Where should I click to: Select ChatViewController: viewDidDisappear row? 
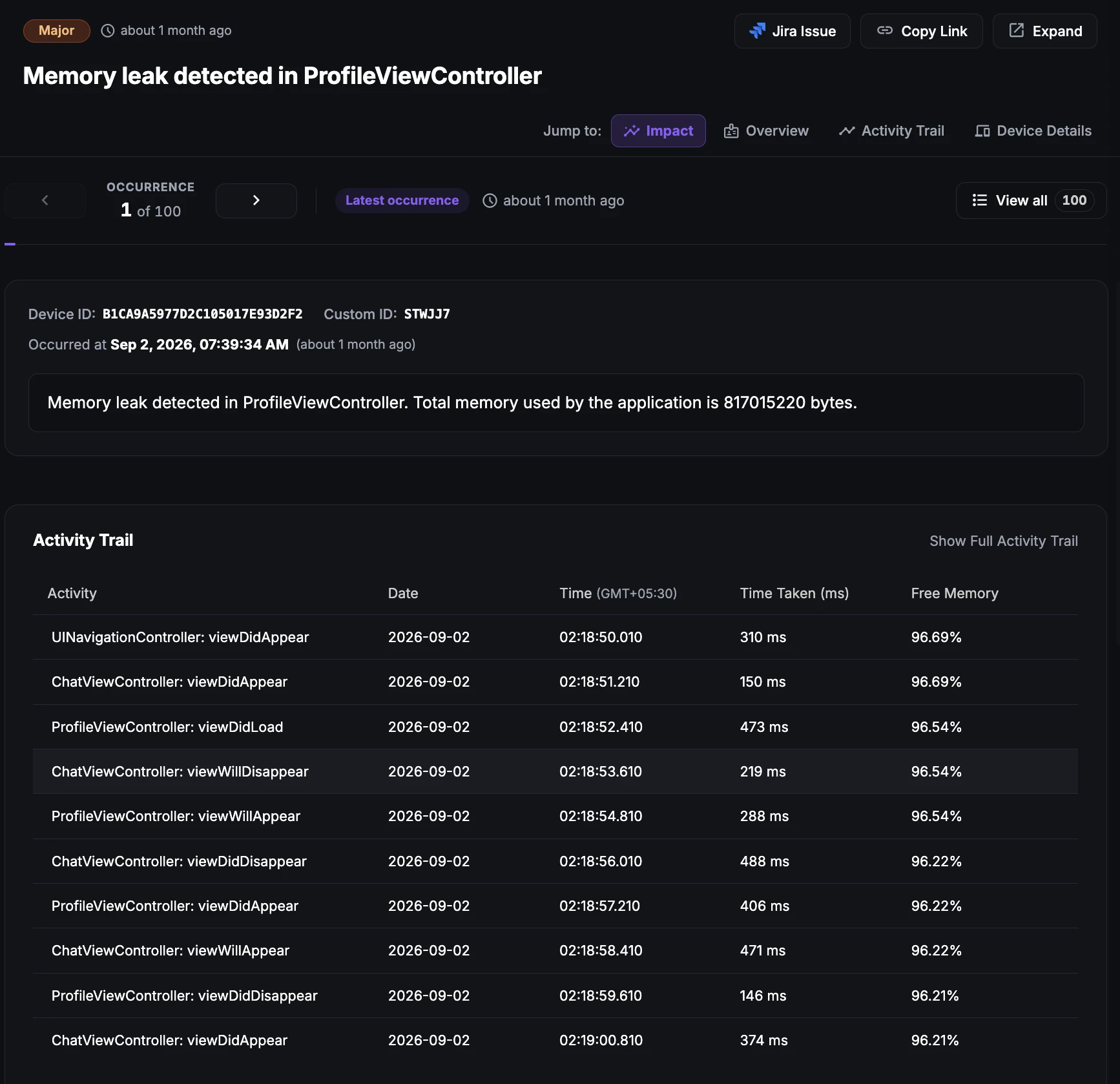pyautogui.click(x=555, y=861)
